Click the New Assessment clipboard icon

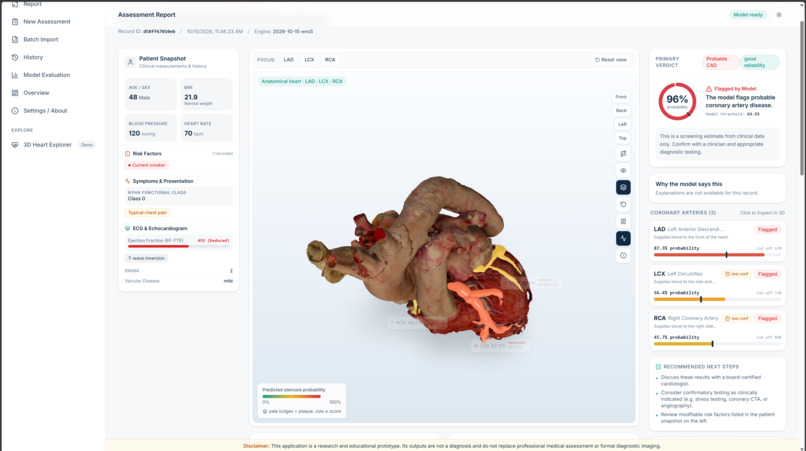(15, 22)
